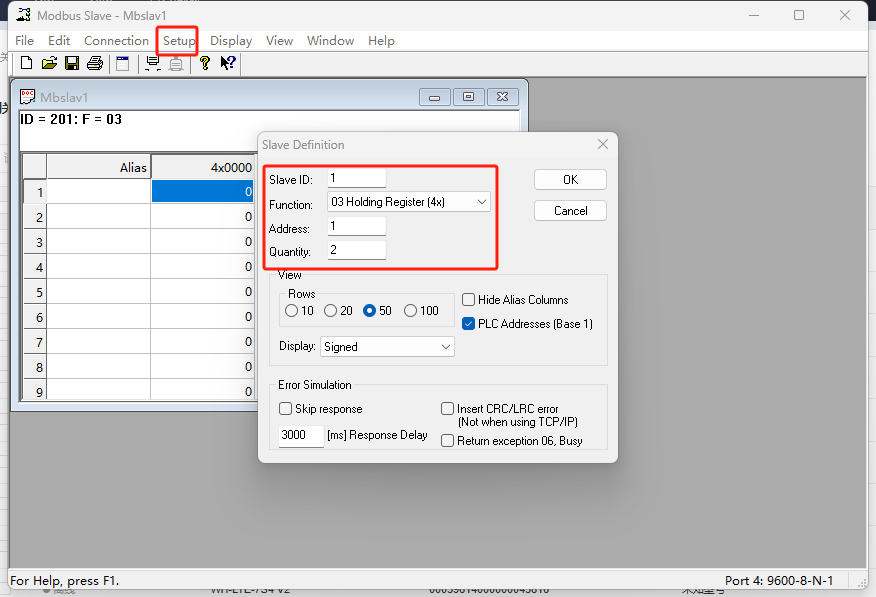The image size is (876, 597).
Task: Click the Response Delay input field
Action: (x=300, y=436)
